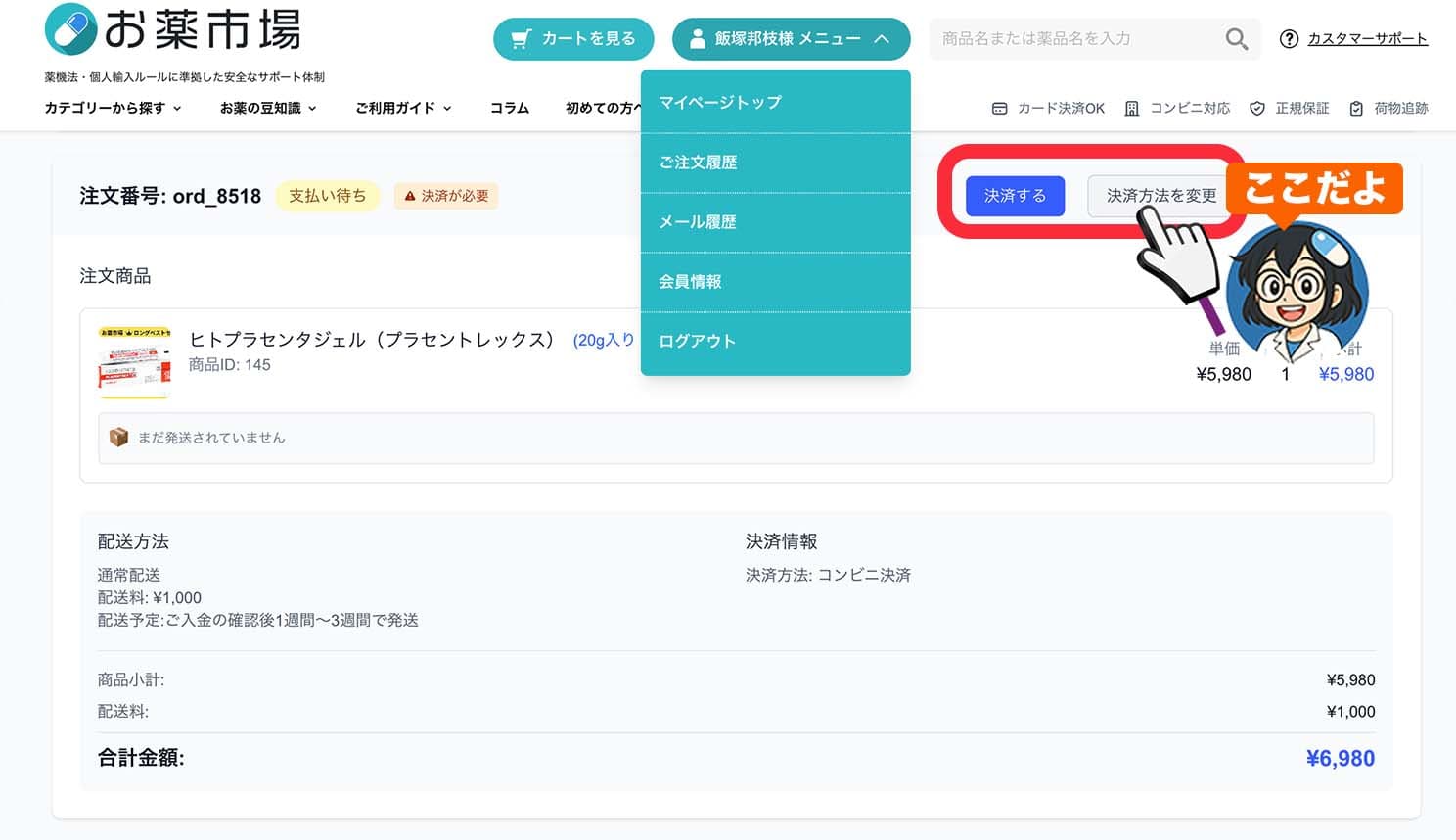Select ログアウト from the user menu
The image size is (1456, 840).
pyautogui.click(x=696, y=340)
